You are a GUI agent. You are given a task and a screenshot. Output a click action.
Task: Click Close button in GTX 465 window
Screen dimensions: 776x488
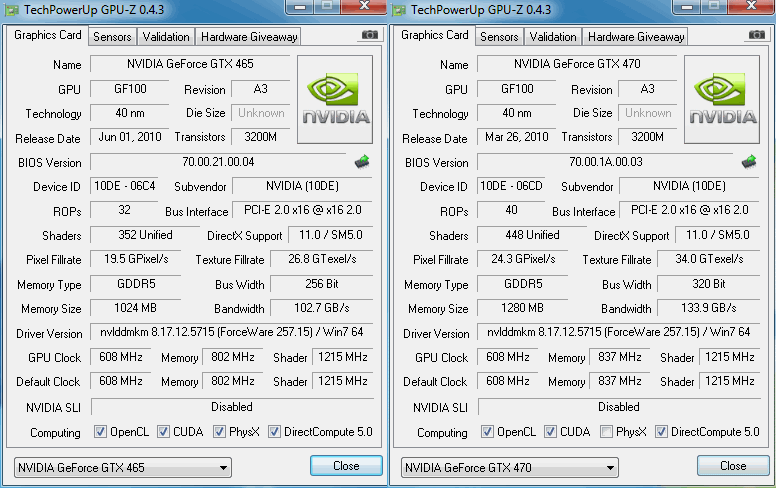[346, 466]
